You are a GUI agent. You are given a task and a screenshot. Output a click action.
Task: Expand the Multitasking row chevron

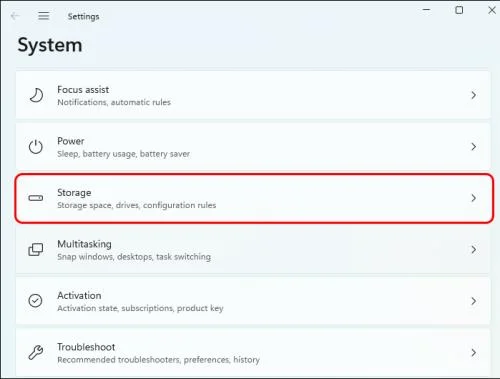click(x=473, y=250)
